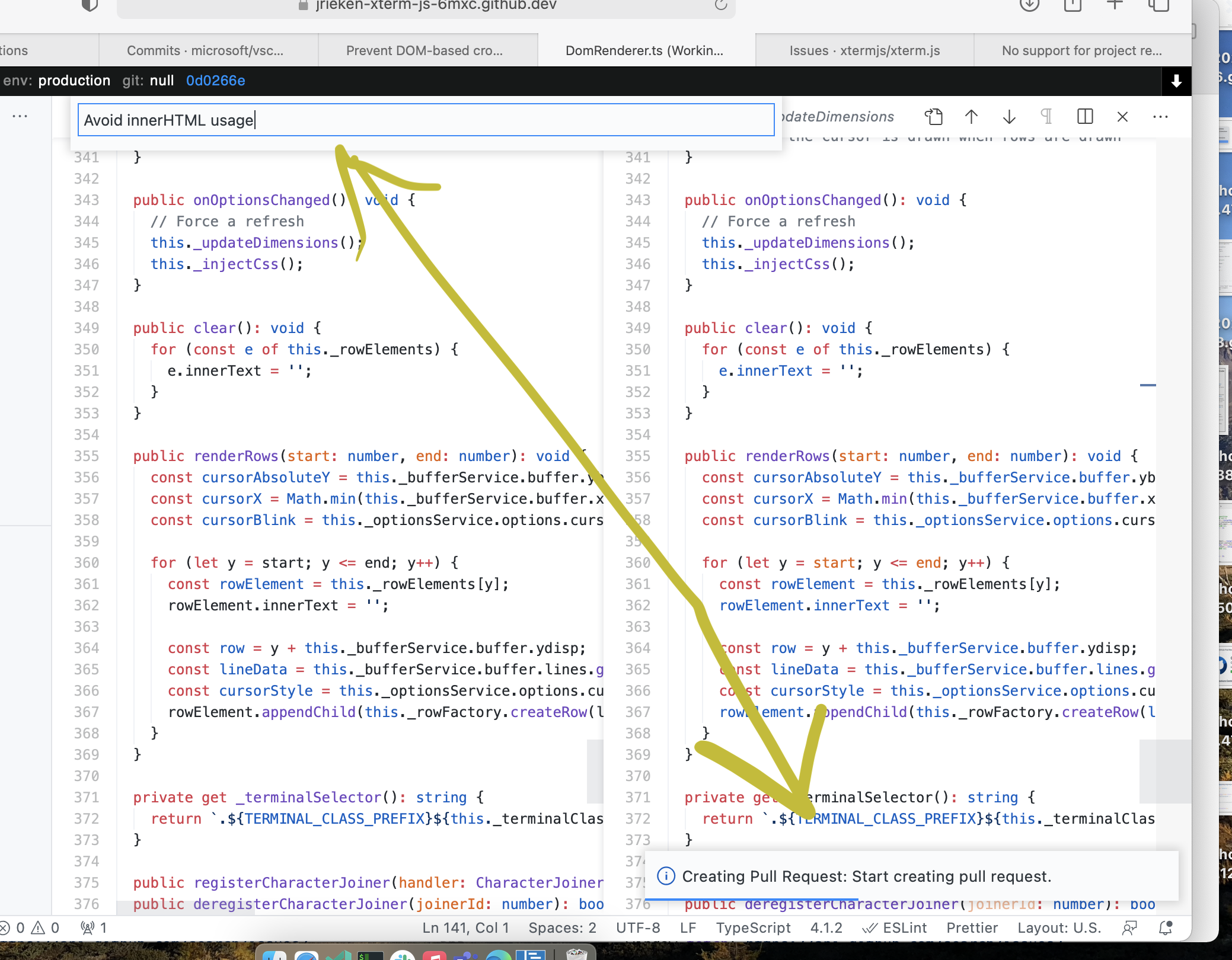The image size is (1232, 960).
Task: Open commit hash 0d0266e link
Action: point(216,81)
